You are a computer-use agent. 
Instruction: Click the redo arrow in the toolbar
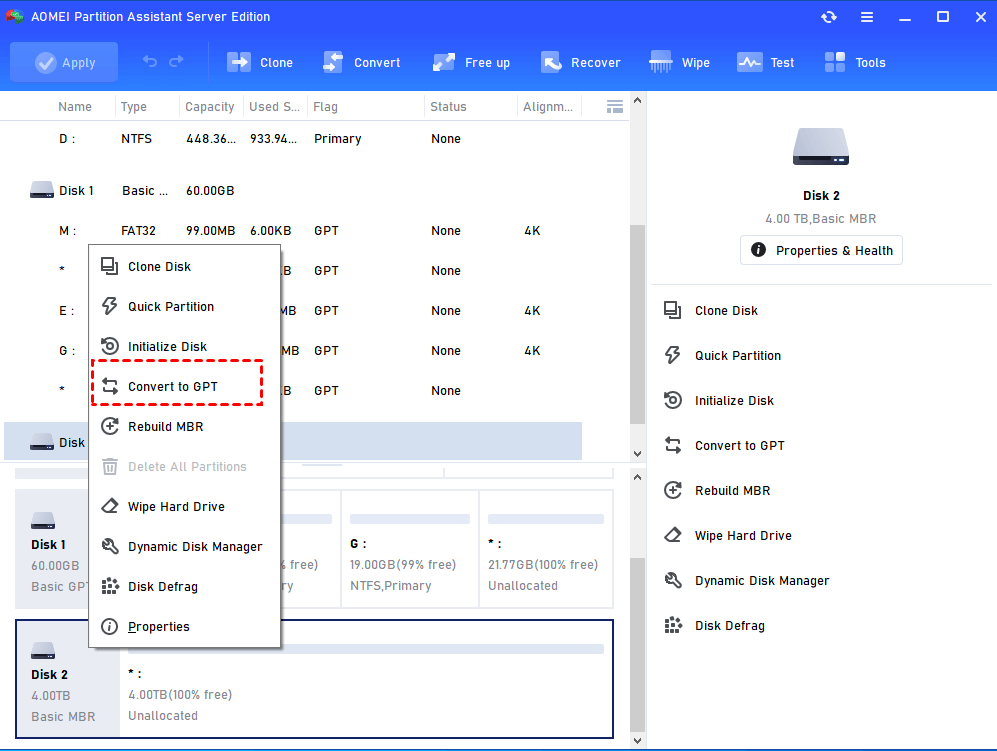pos(176,62)
